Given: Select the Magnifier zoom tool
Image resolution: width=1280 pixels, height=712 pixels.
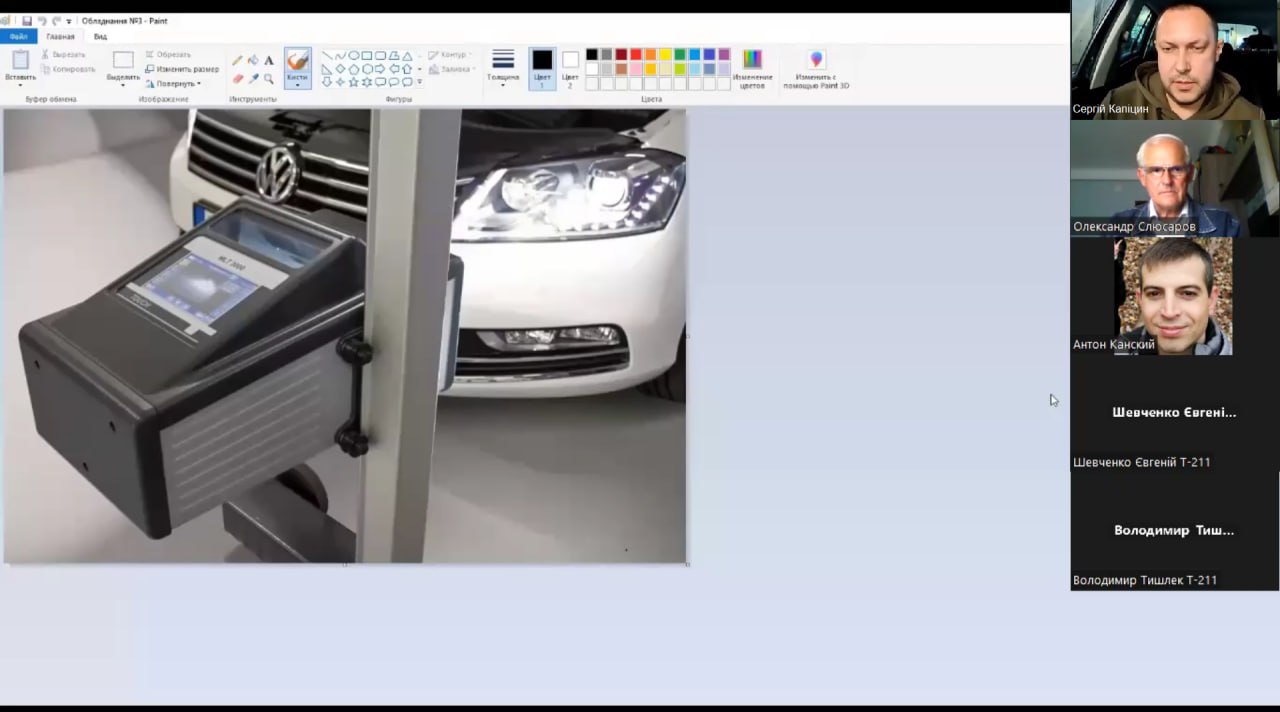Looking at the screenshot, I should click(269, 78).
